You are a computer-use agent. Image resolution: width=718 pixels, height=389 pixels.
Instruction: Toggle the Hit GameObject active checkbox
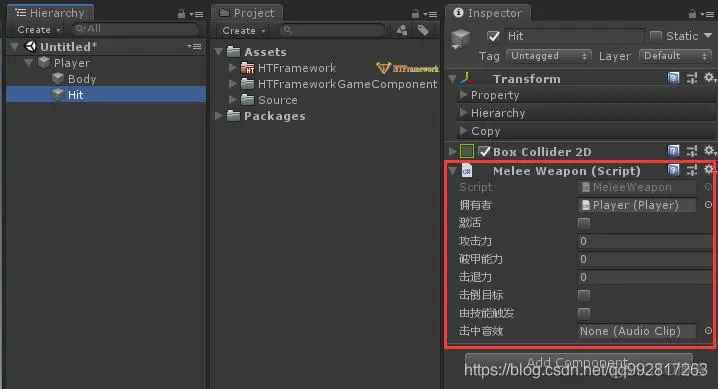pyautogui.click(x=493, y=36)
